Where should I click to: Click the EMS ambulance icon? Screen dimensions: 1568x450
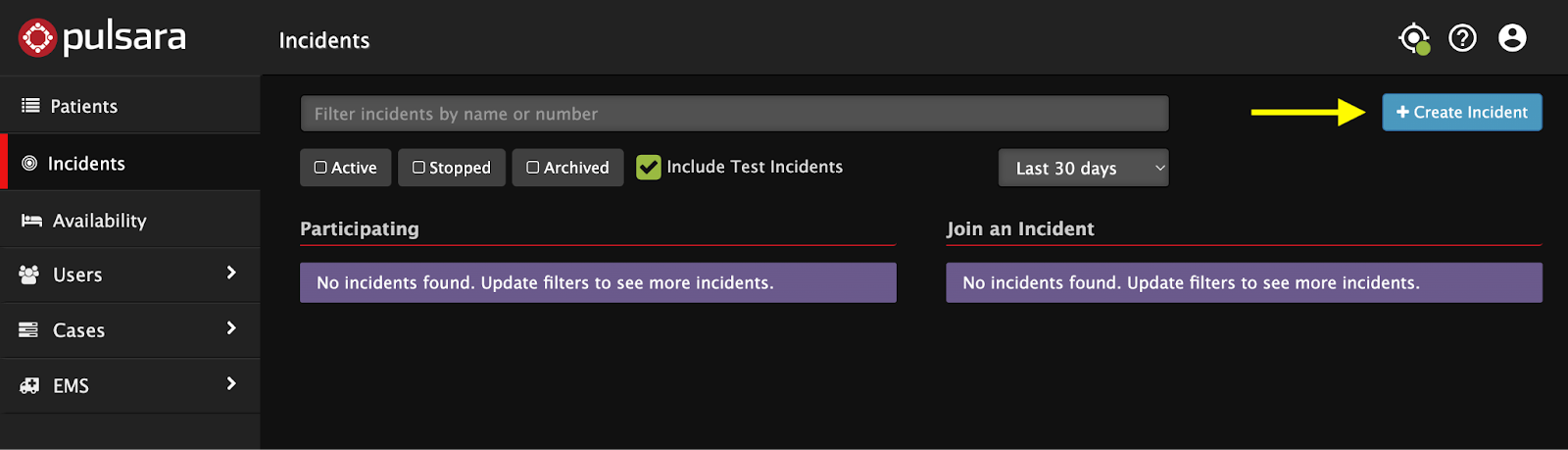(29, 385)
